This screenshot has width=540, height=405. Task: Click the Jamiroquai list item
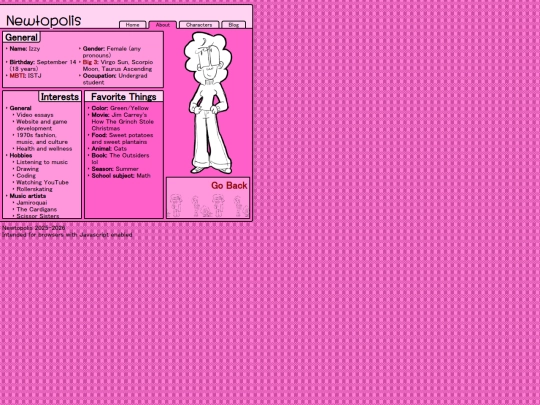(x=32, y=202)
